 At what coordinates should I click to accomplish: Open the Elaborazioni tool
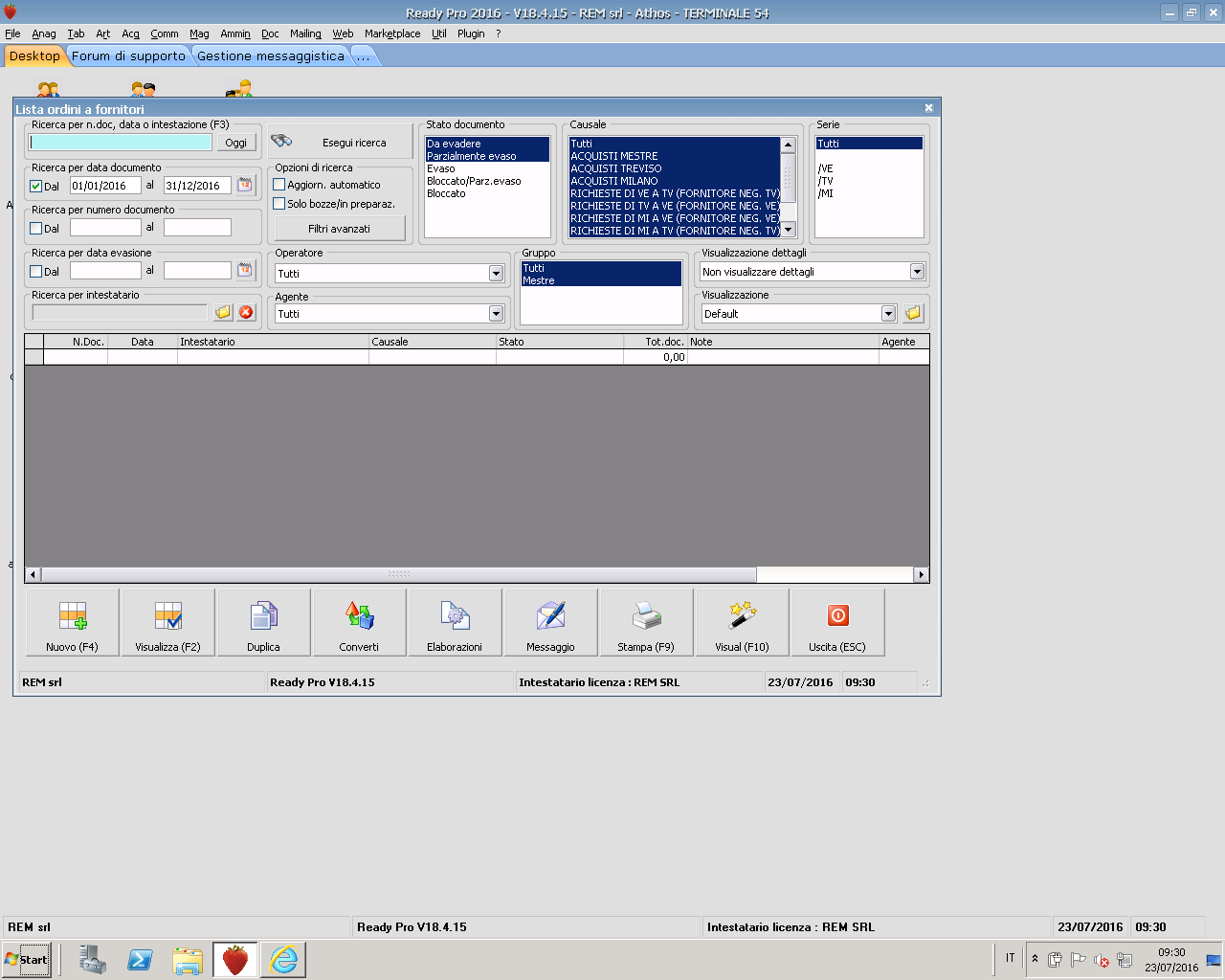click(455, 616)
